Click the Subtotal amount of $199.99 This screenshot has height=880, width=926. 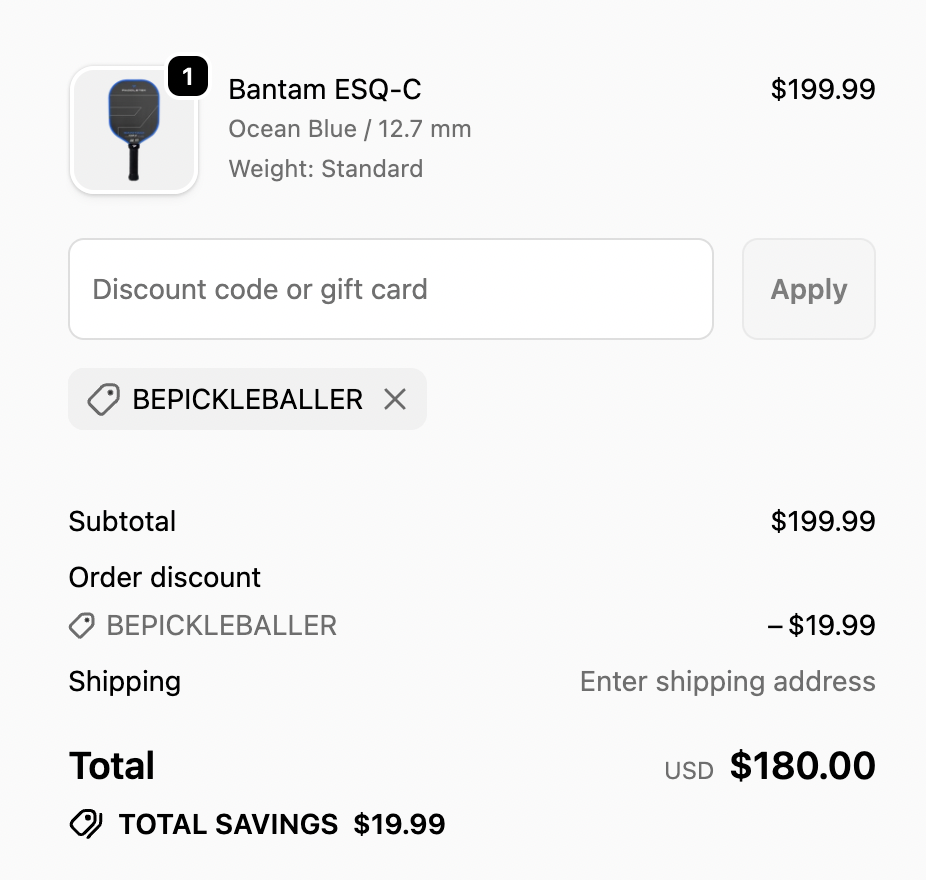(x=822, y=521)
